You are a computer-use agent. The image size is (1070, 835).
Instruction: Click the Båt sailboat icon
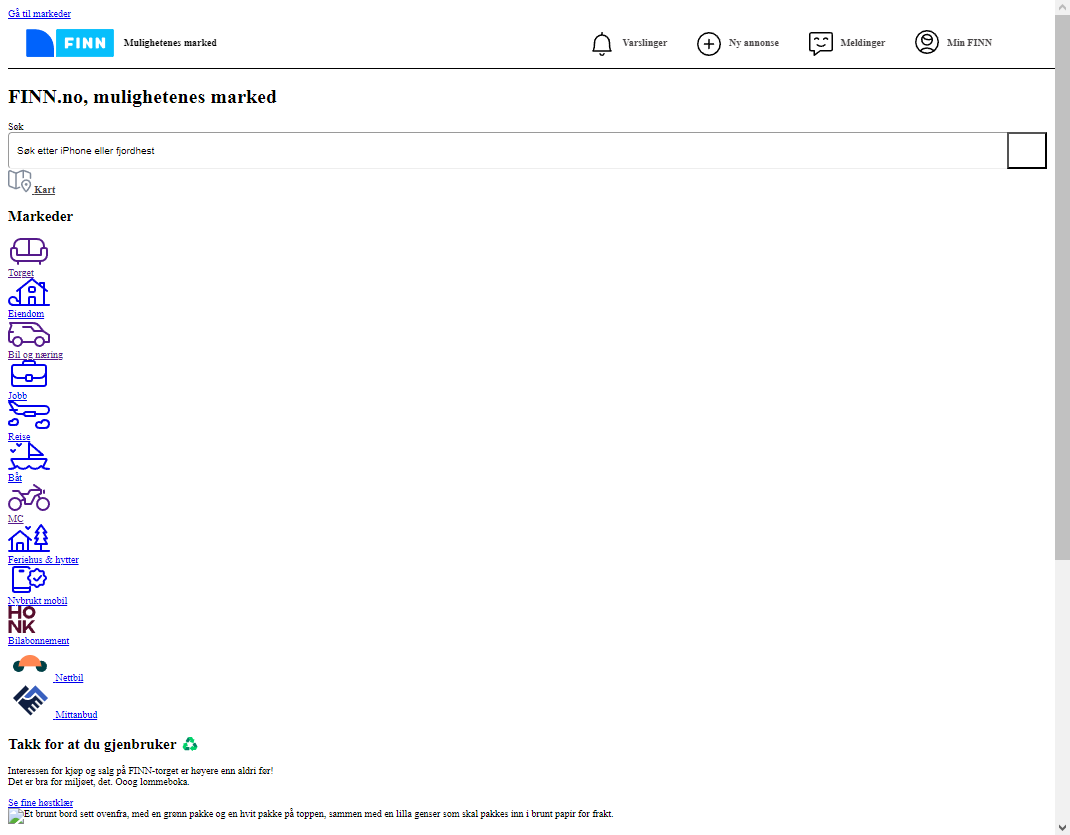click(29, 456)
